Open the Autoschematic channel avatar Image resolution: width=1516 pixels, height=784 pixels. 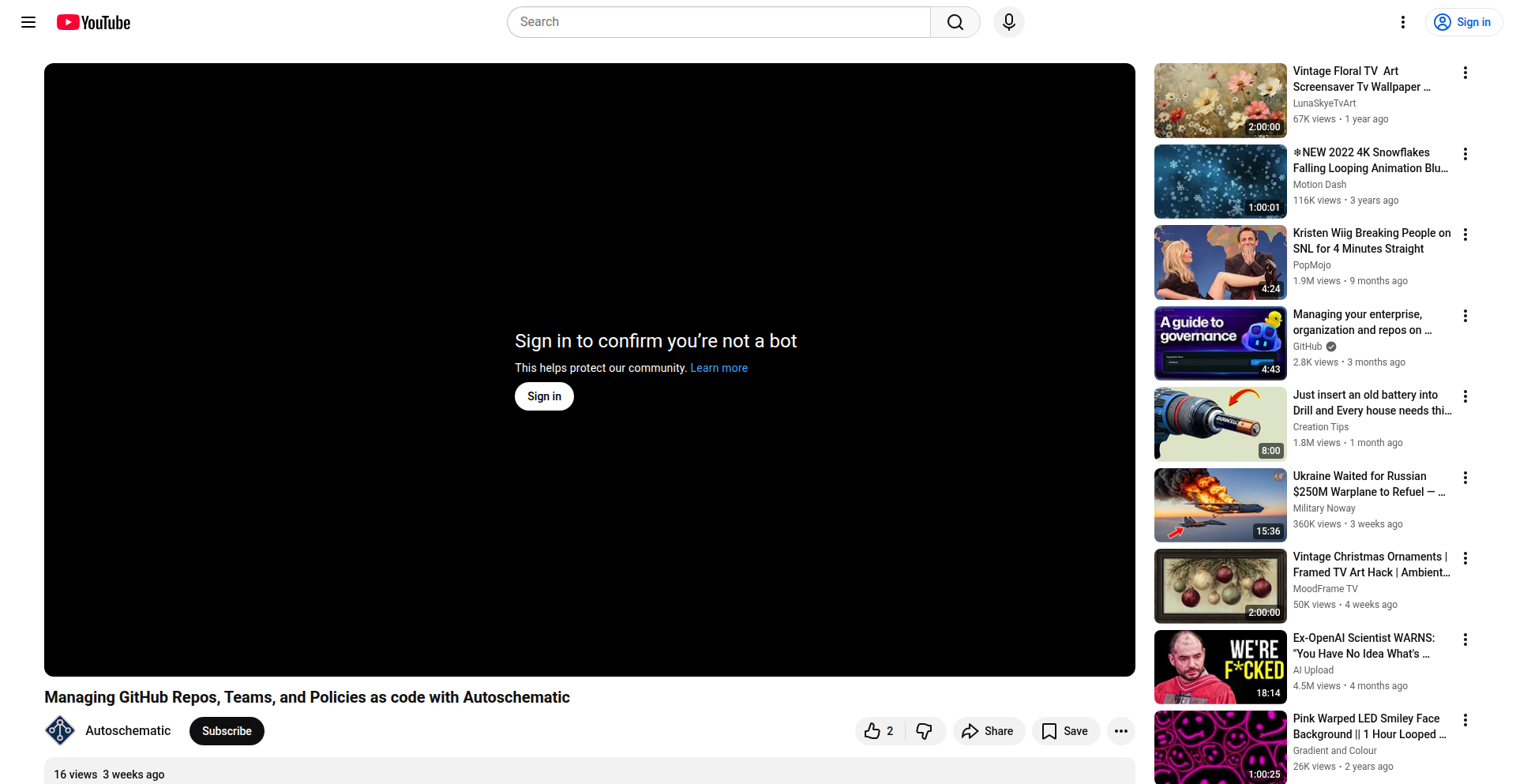60,731
